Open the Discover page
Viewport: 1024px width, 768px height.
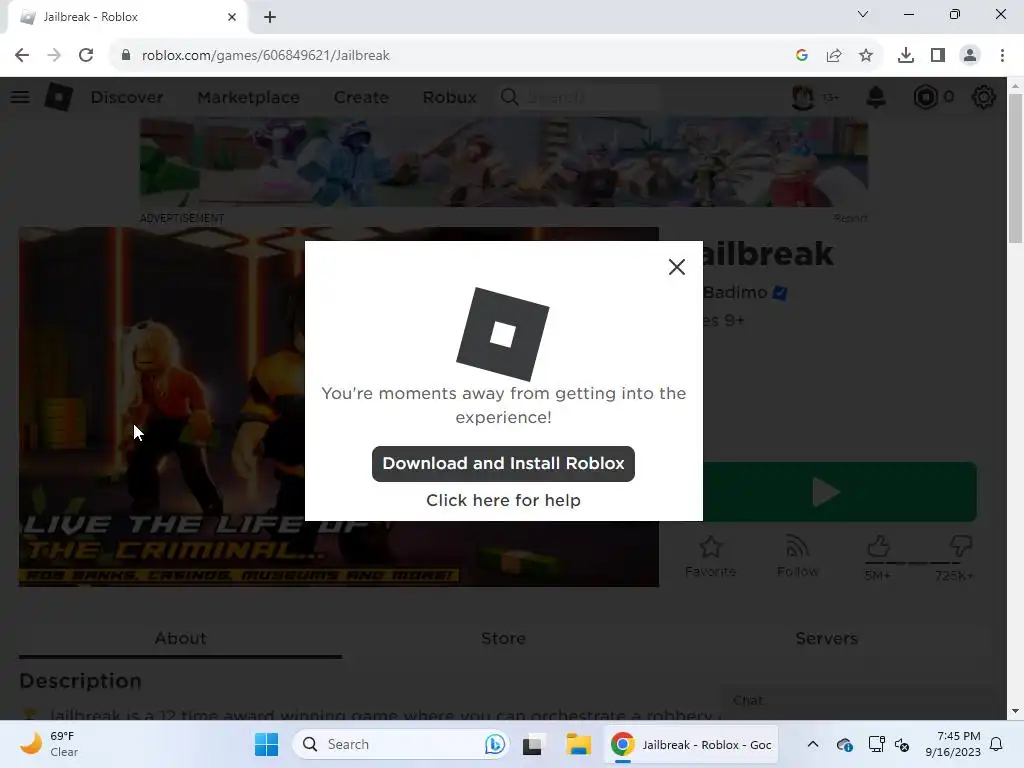click(127, 97)
